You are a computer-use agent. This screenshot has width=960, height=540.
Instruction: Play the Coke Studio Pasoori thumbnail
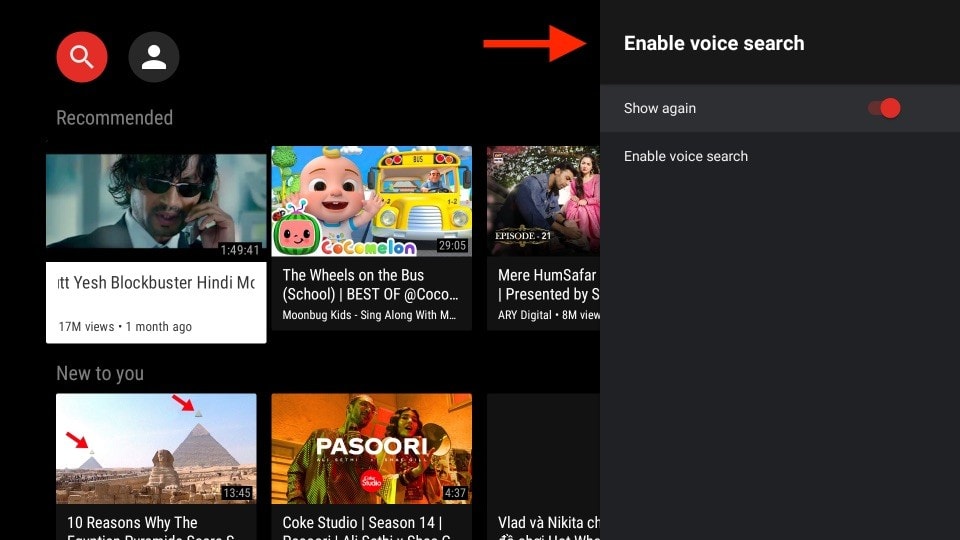(371, 446)
